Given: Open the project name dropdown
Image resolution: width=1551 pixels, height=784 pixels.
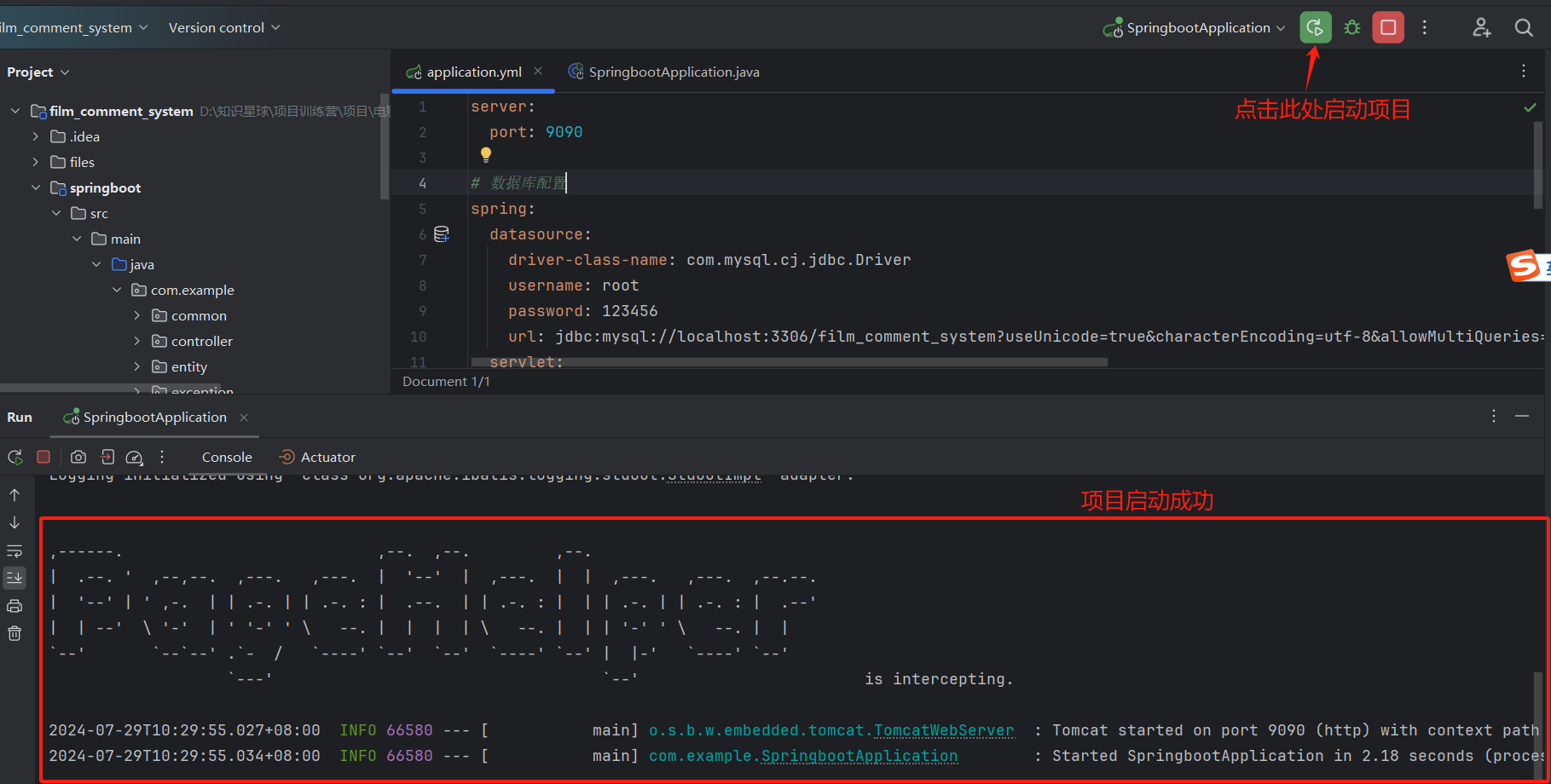Looking at the screenshot, I should pos(75,27).
